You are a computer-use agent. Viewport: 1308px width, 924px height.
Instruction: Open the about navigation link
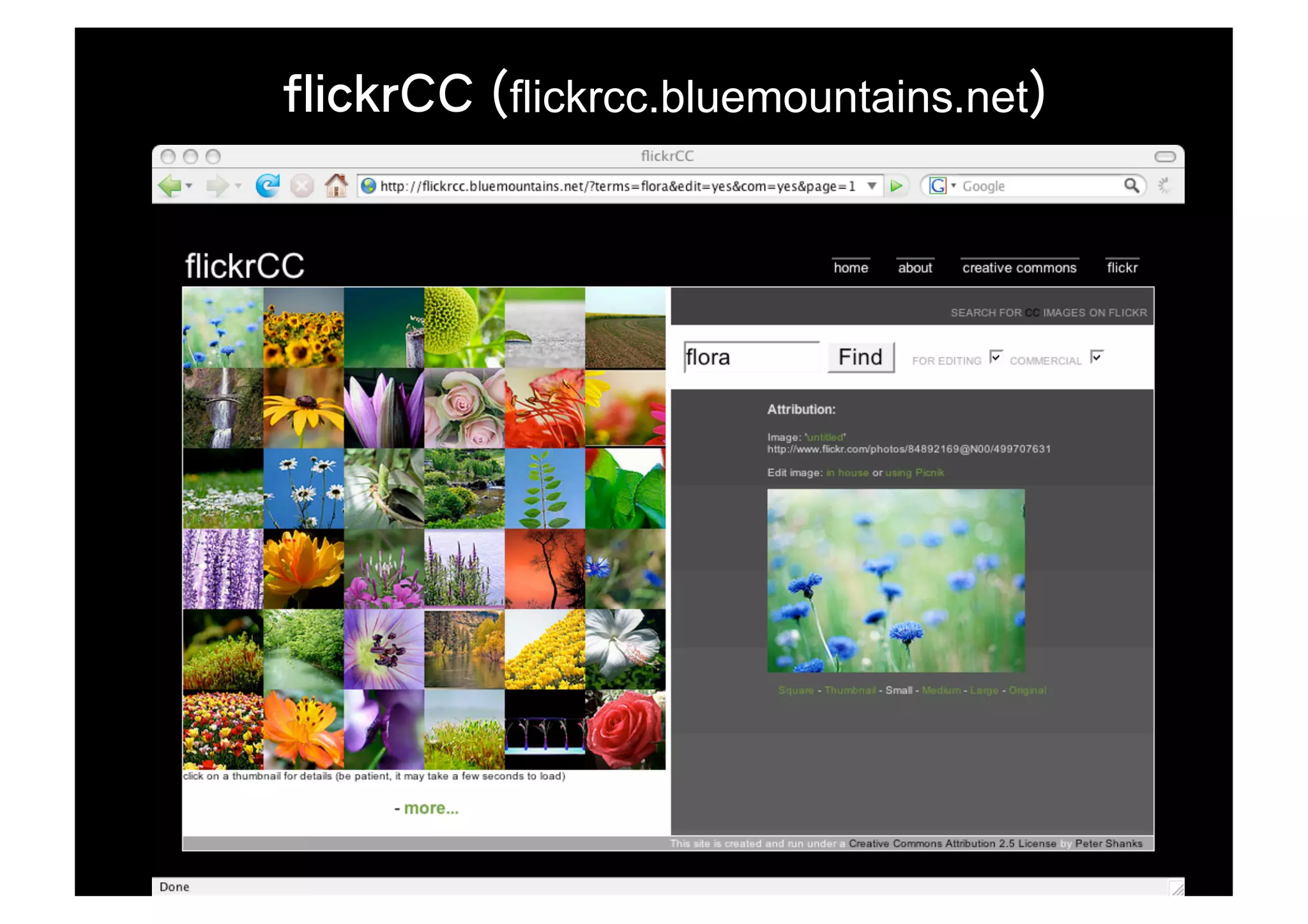point(915,268)
